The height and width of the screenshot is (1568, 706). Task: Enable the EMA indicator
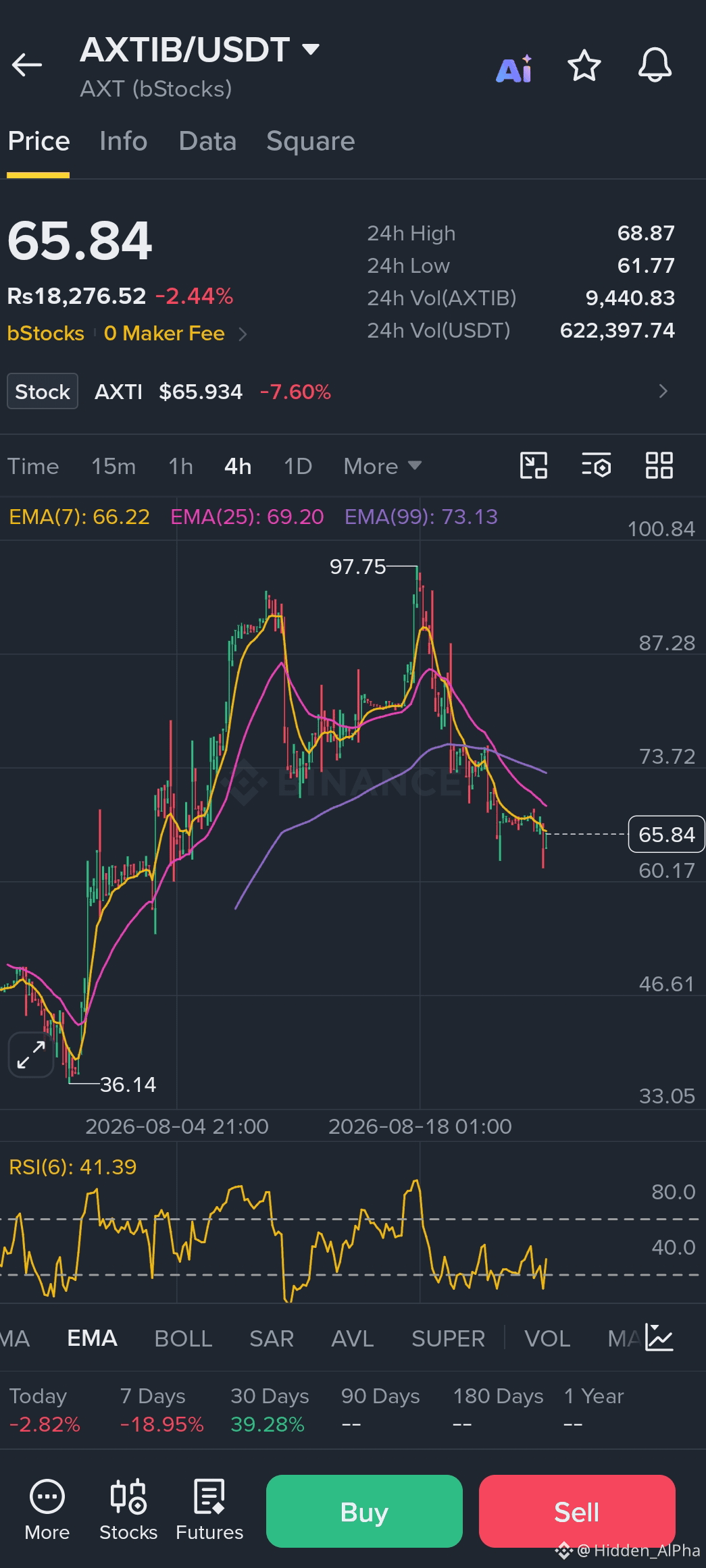tap(92, 1338)
